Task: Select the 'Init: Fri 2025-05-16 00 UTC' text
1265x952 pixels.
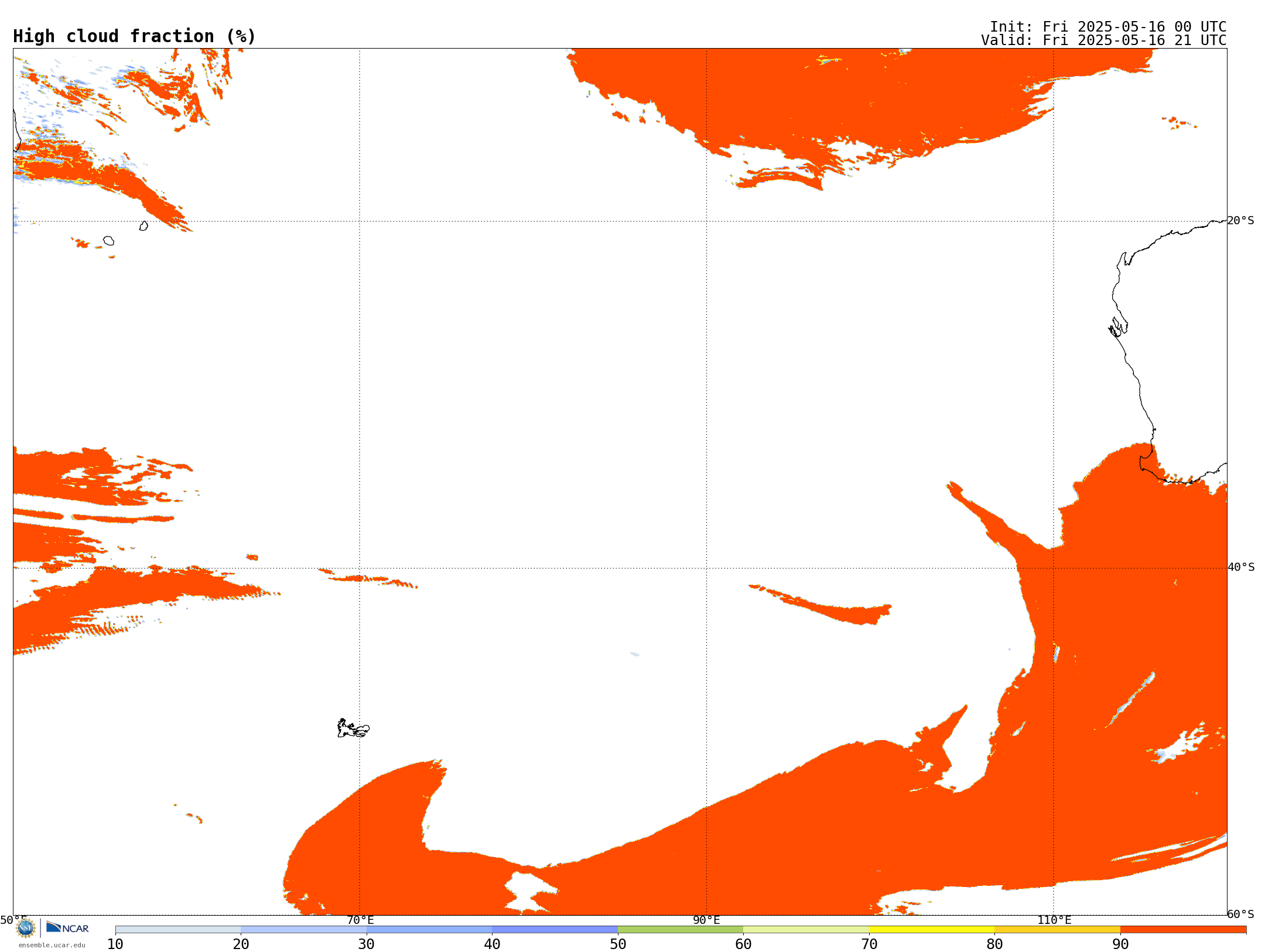Action: tap(1108, 27)
